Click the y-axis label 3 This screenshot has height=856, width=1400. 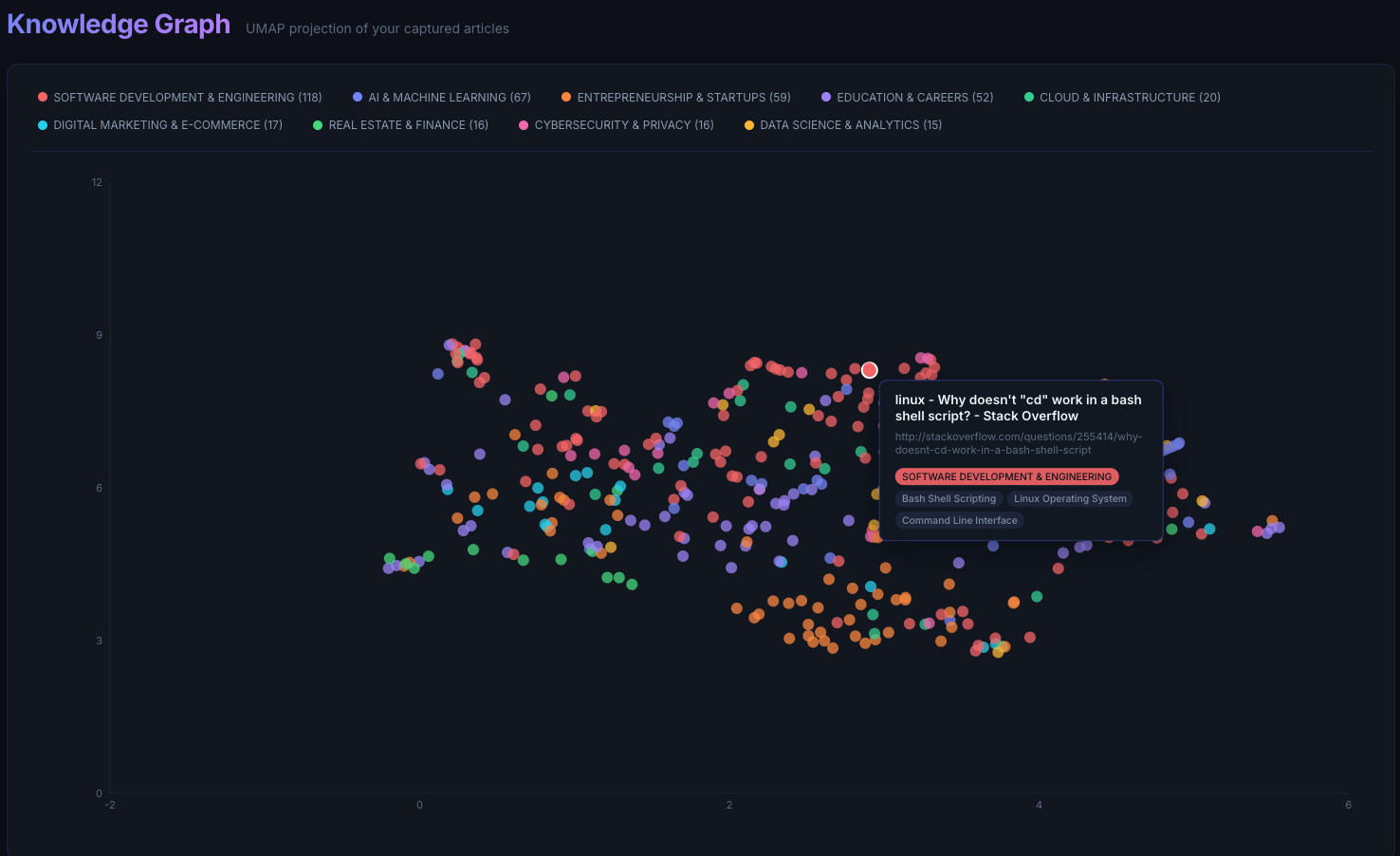point(99,641)
